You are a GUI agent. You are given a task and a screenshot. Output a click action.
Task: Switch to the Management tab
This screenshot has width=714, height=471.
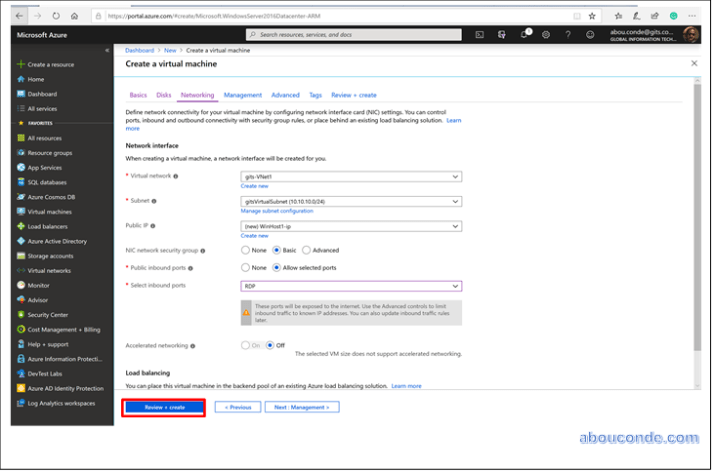(243, 95)
